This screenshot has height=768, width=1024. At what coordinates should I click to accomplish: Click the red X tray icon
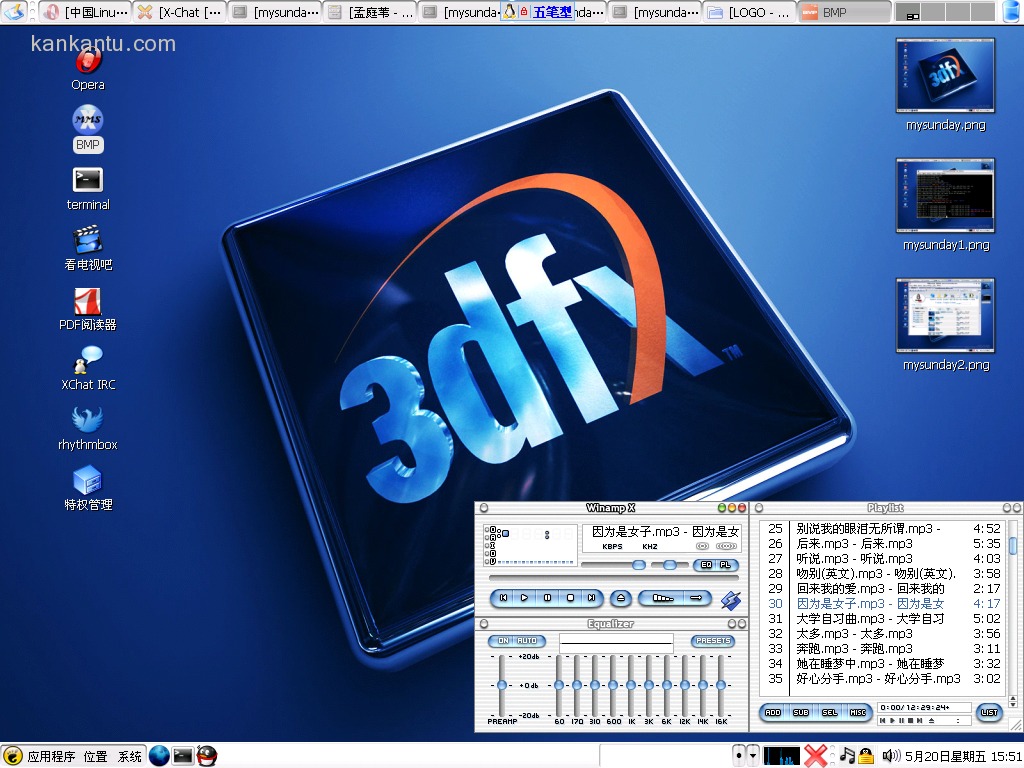816,756
